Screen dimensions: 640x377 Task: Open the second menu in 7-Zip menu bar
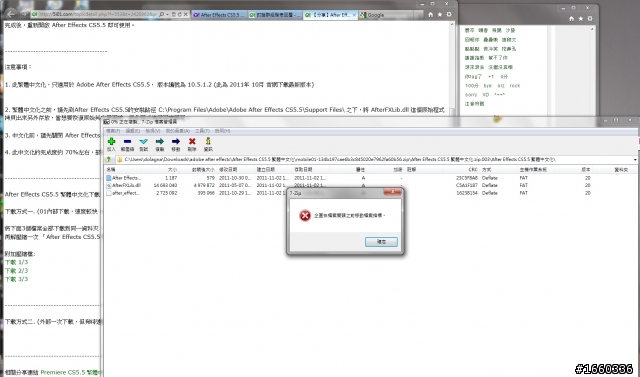(x=133, y=131)
